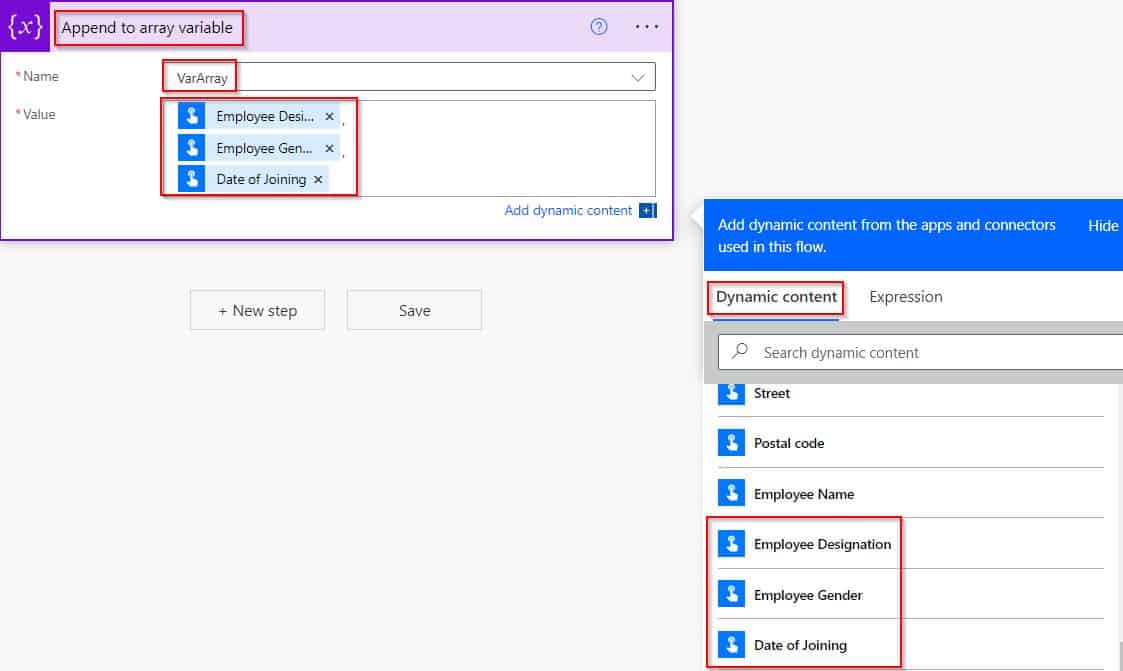Click the plus icon beside Add dynamic content
This screenshot has height=671, width=1123.
[x=647, y=211]
